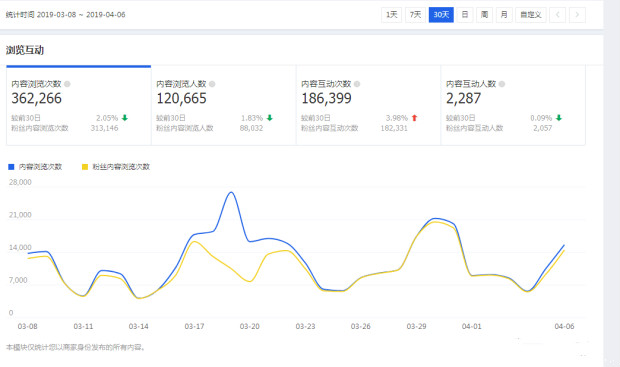
Task: Click the 88,032 fan viewers value
Action: click(x=251, y=128)
